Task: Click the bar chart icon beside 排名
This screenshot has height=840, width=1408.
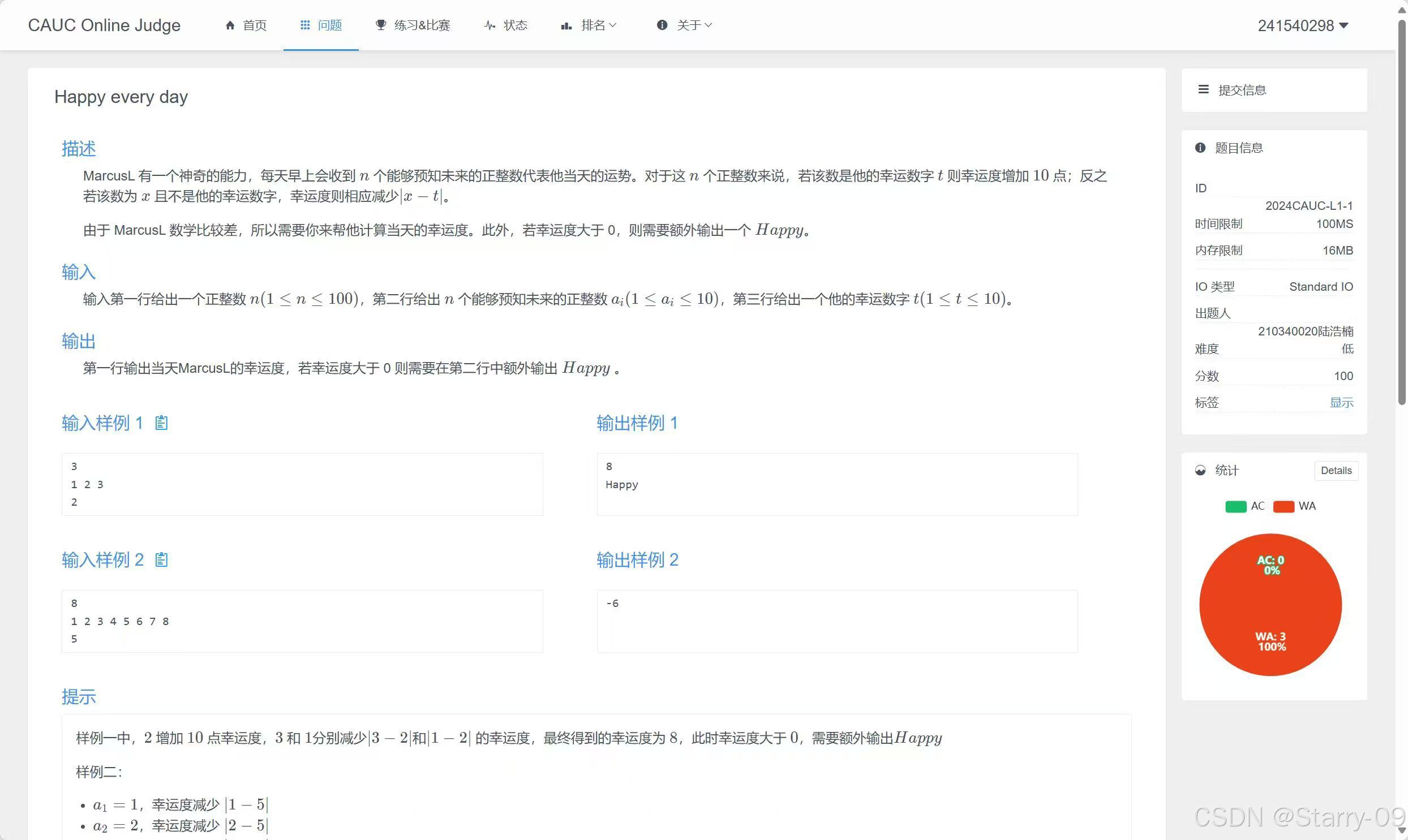Action: [x=565, y=25]
